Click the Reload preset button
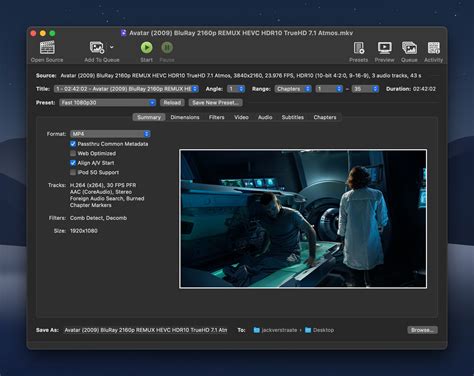 [x=172, y=103]
